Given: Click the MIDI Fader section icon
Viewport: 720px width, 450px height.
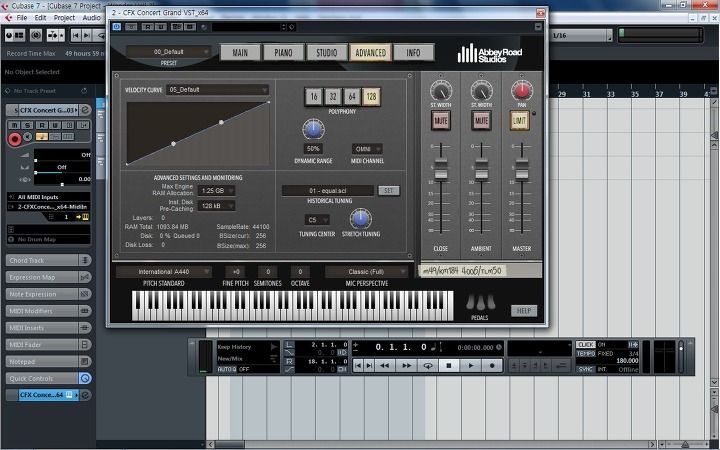Looking at the screenshot, I should click(85, 344).
